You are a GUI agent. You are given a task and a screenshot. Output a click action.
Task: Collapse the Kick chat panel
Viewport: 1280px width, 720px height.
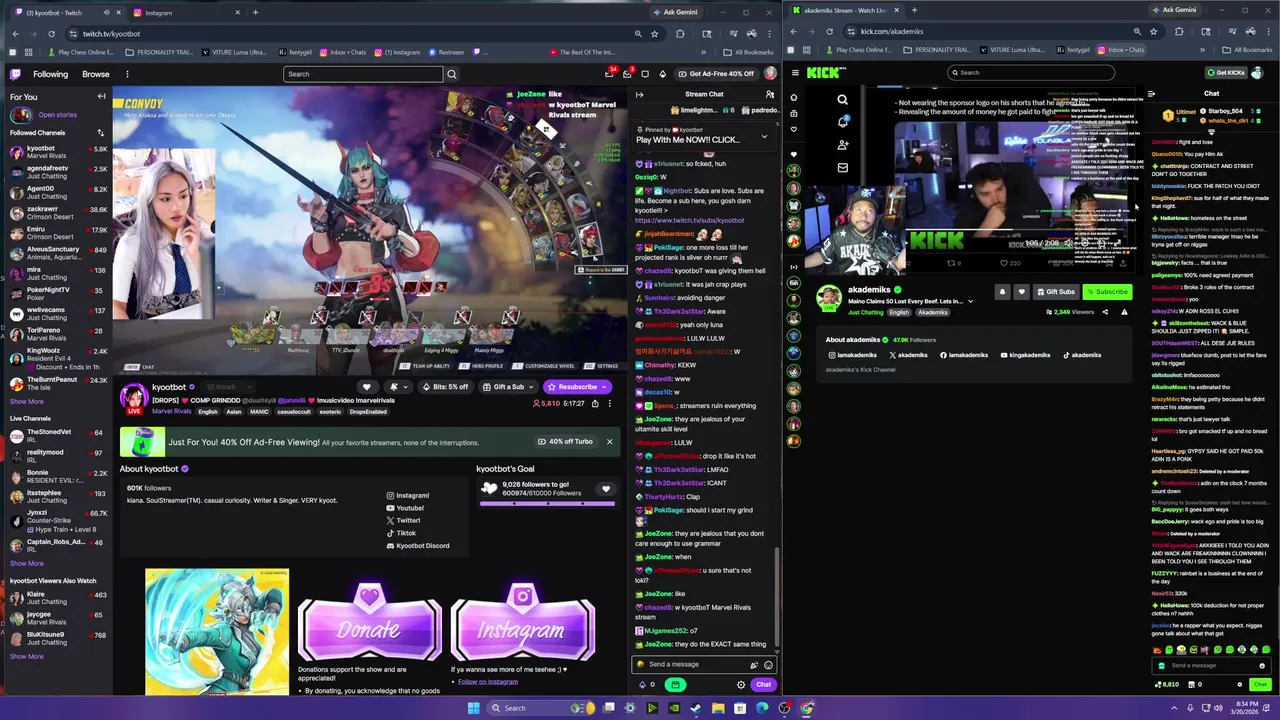[x=1151, y=94]
